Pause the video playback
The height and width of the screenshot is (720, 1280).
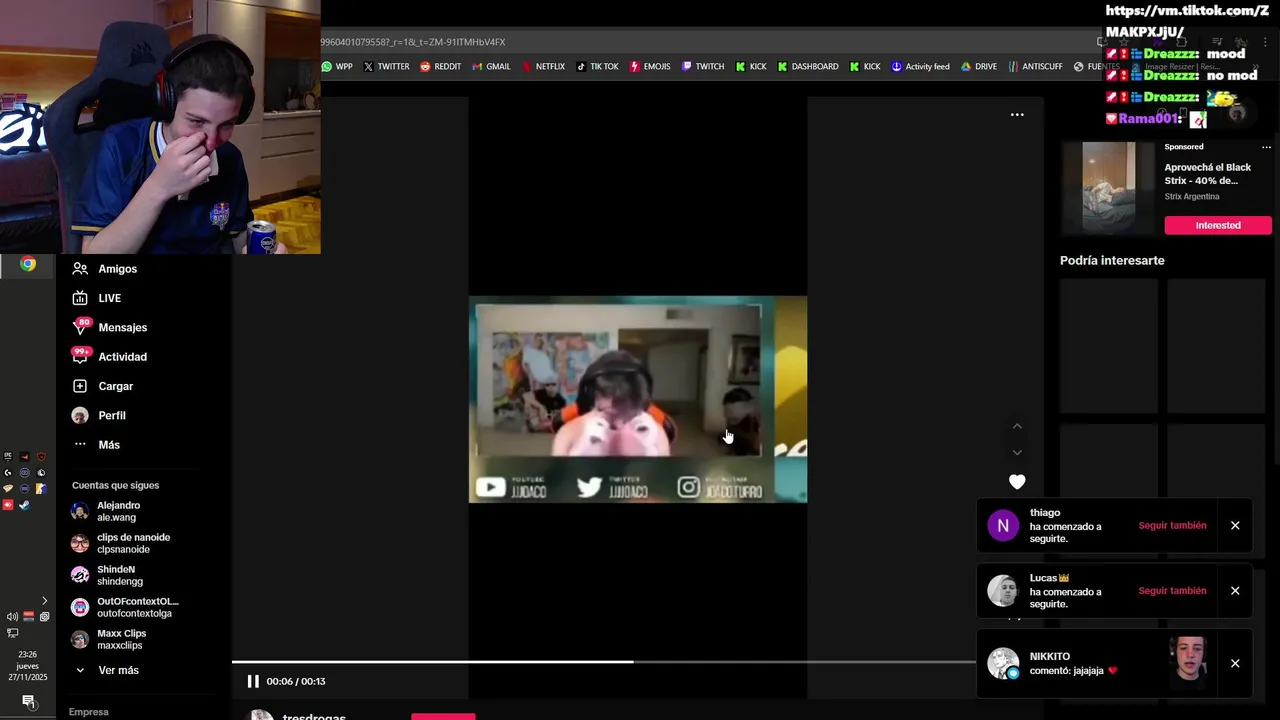[x=253, y=681]
